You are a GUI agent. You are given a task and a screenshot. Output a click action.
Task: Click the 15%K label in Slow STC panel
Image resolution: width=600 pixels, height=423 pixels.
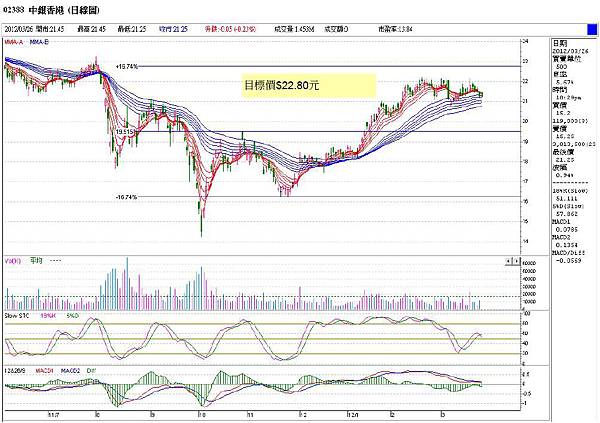[49, 315]
